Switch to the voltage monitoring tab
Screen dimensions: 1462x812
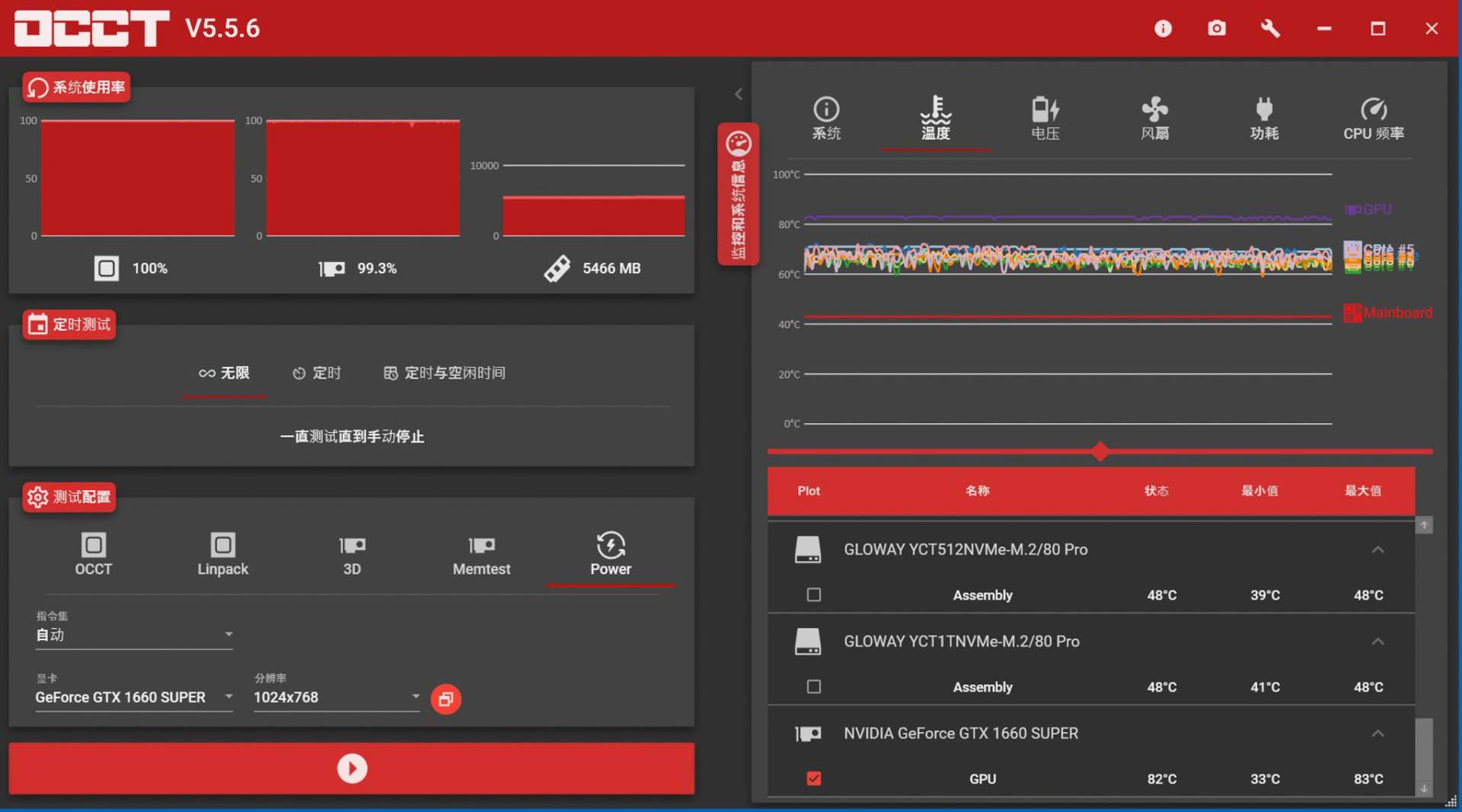[x=1045, y=118]
